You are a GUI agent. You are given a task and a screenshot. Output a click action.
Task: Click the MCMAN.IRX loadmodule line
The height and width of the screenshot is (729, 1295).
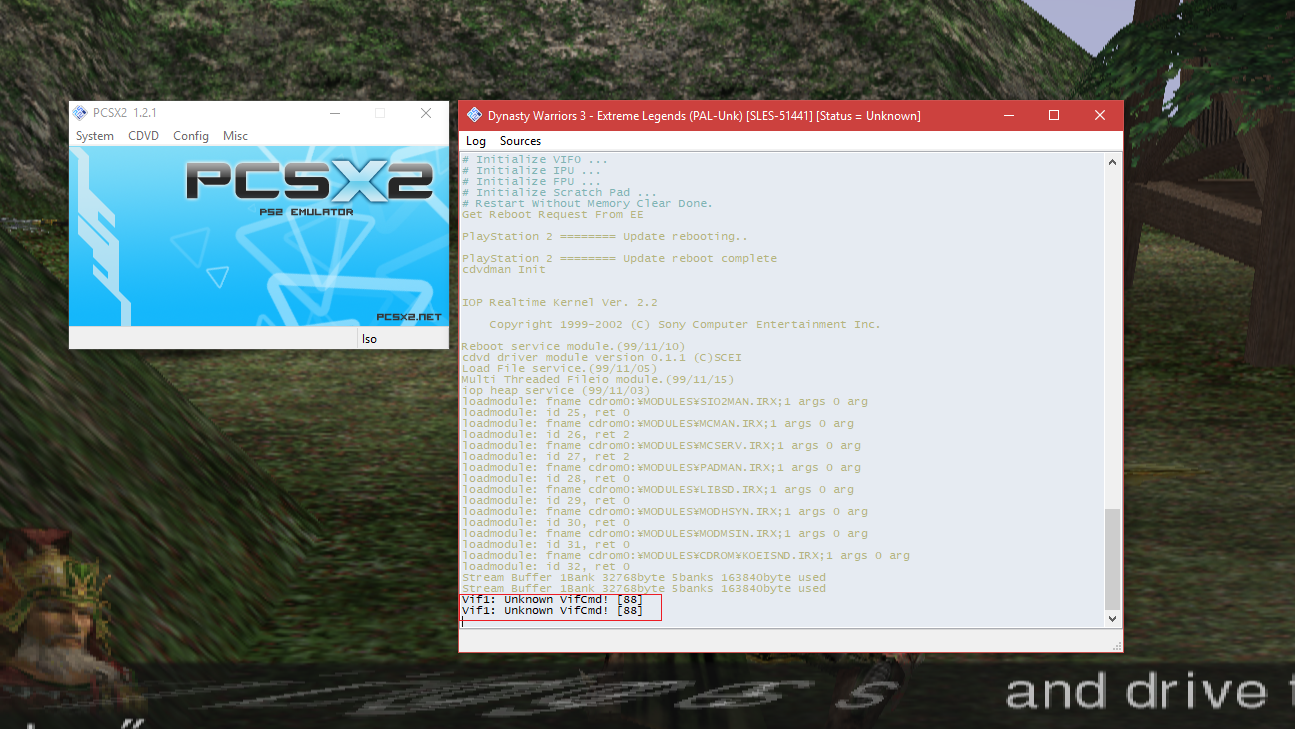pos(657,424)
